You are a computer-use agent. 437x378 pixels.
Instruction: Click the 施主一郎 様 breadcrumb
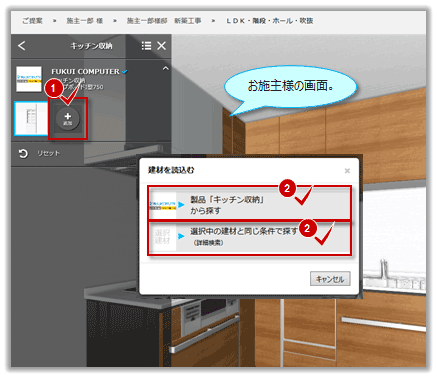[85, 21]
